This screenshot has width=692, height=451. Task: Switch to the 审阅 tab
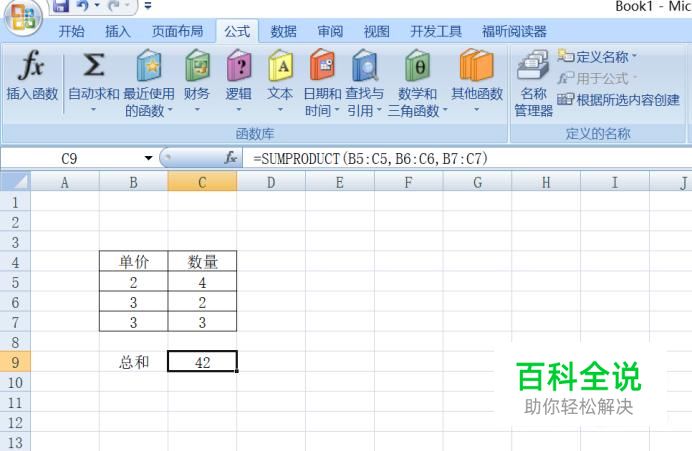(x=330, y=31)
